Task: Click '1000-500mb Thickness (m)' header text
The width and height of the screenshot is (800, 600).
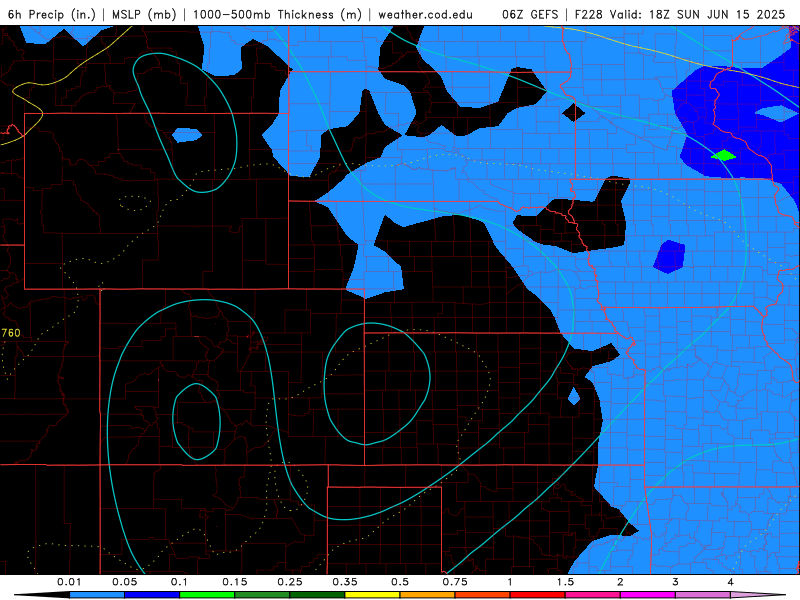Action: point(277,14)
